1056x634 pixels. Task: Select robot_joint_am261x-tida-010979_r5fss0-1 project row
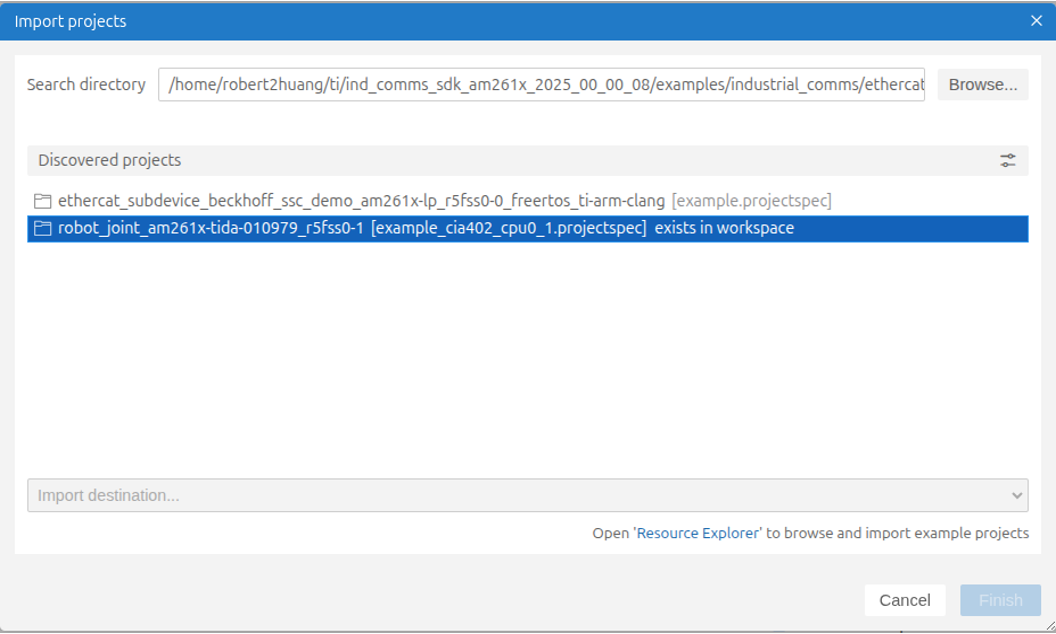point(527,228)
